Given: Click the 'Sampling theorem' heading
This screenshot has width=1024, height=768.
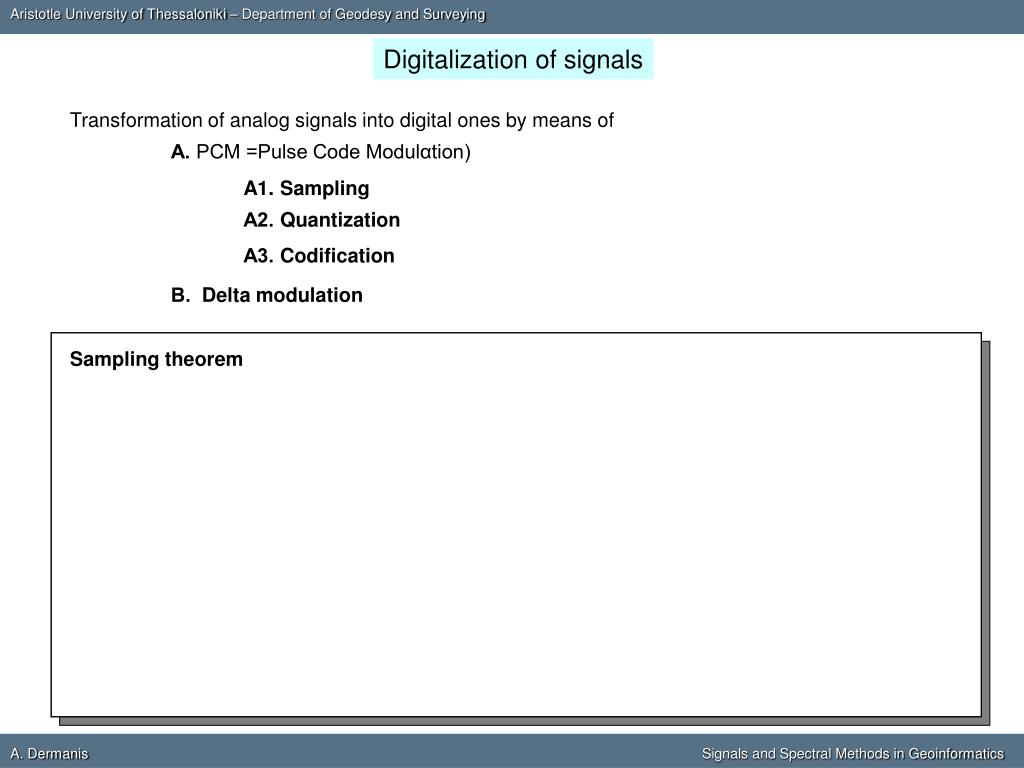Looking at the screenshot, I should pos(156,359).
